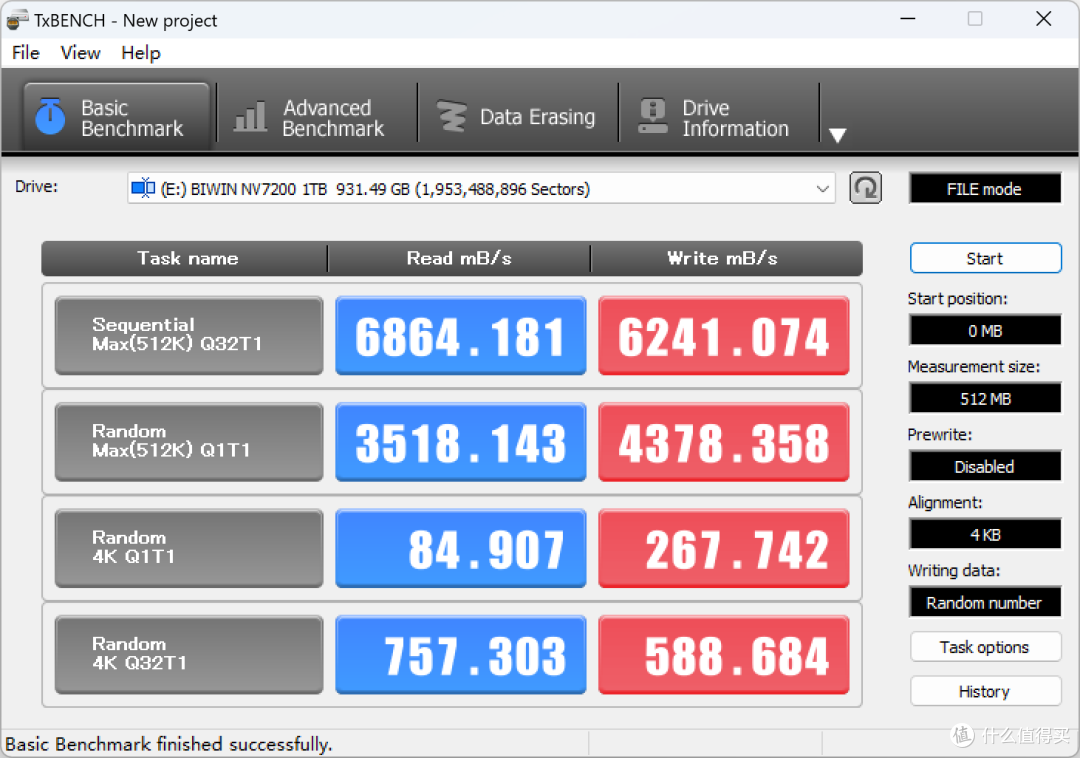The height and width of the screenshot is (758, 1080).
Task: Open the Help menu
Action: coord(141,53)
